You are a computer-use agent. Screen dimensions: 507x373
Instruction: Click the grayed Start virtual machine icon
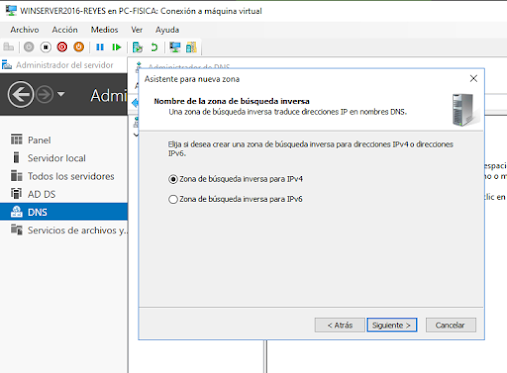(29, 47)
